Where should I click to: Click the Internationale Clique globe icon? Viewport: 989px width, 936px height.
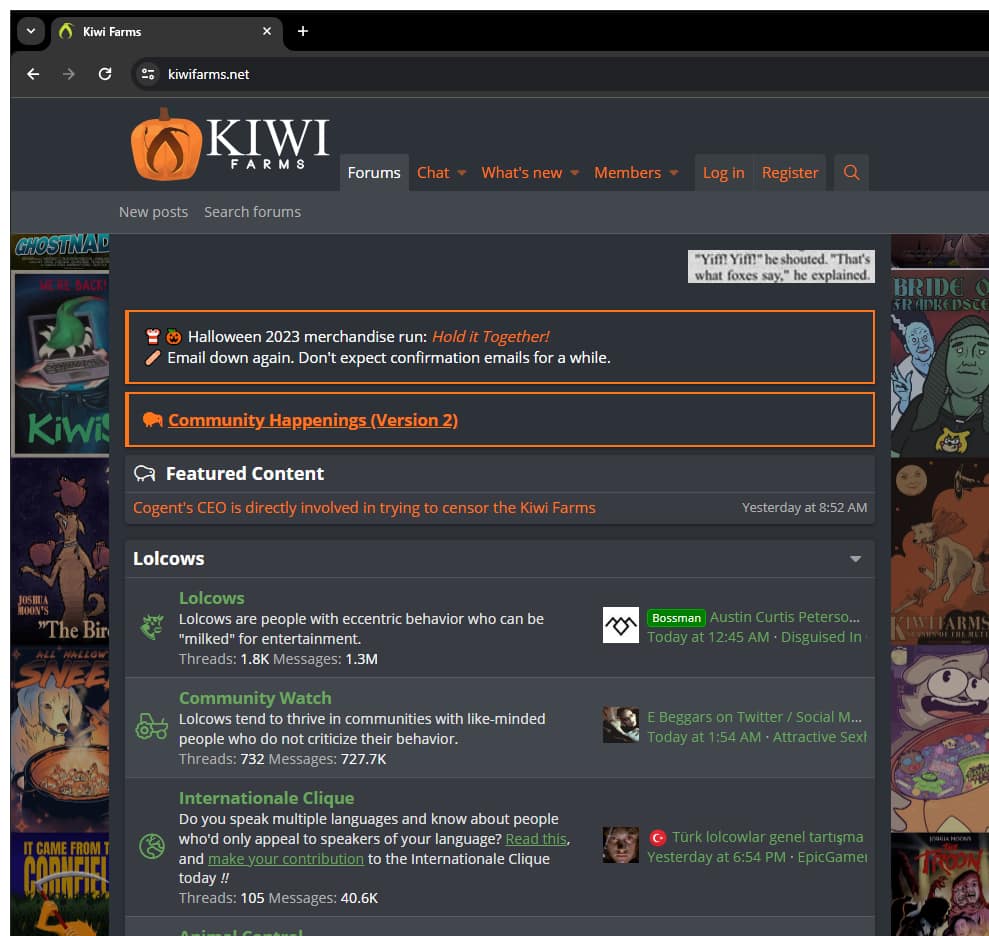point(151,846)
